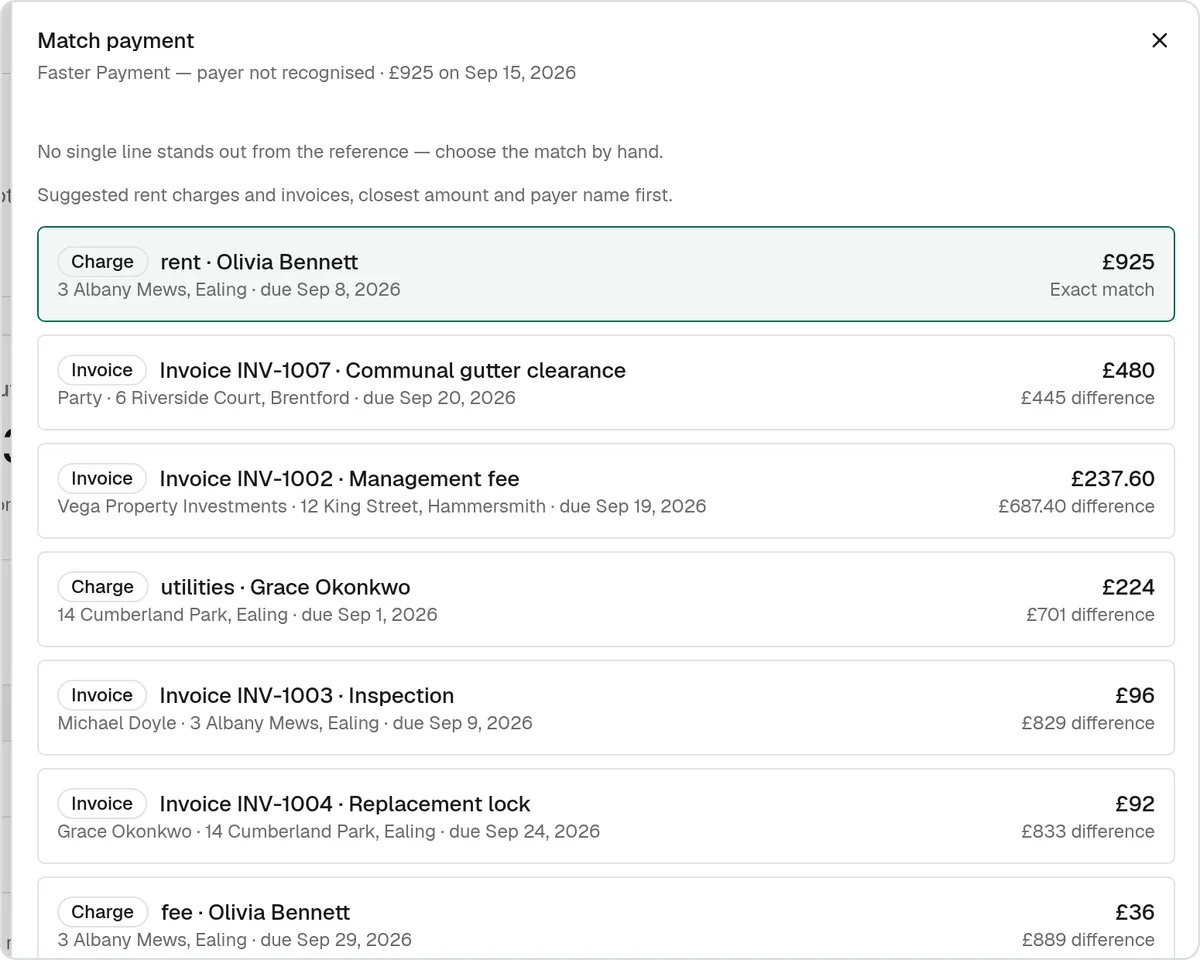Click the '£687.40 difference' text
1200x960 pixels.
click(x=1076, y=507)
